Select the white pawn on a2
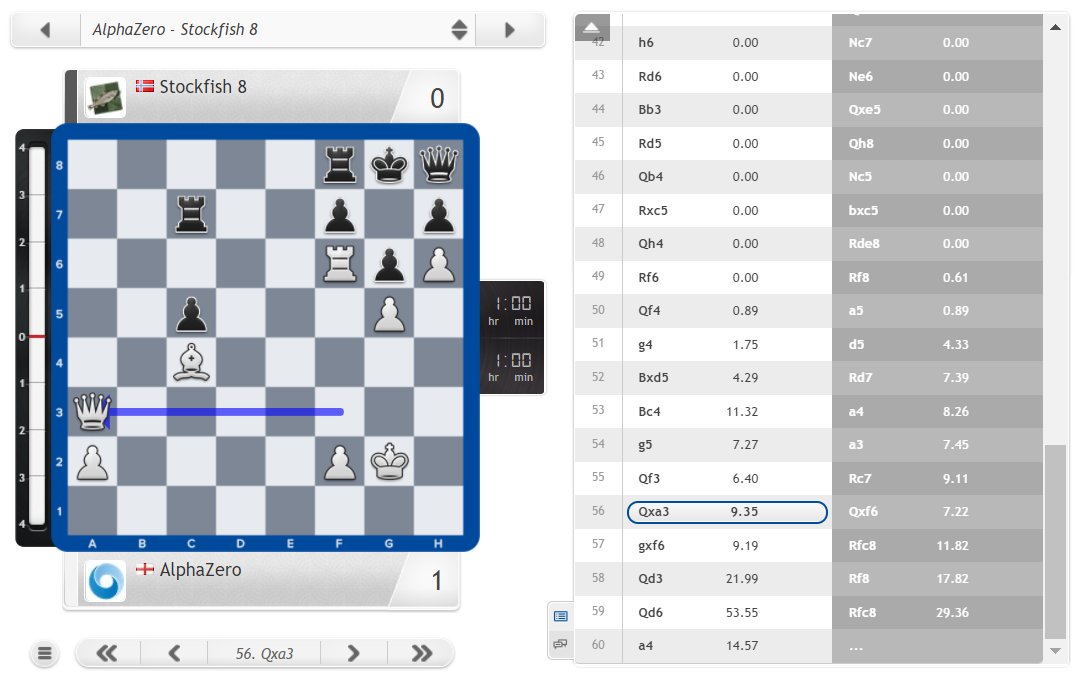This screenshot has height=676, width=1076. (93, 461)
